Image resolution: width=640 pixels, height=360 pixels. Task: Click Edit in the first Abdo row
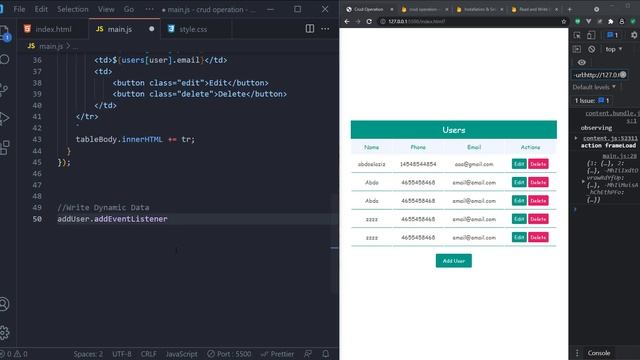point(519,182)
